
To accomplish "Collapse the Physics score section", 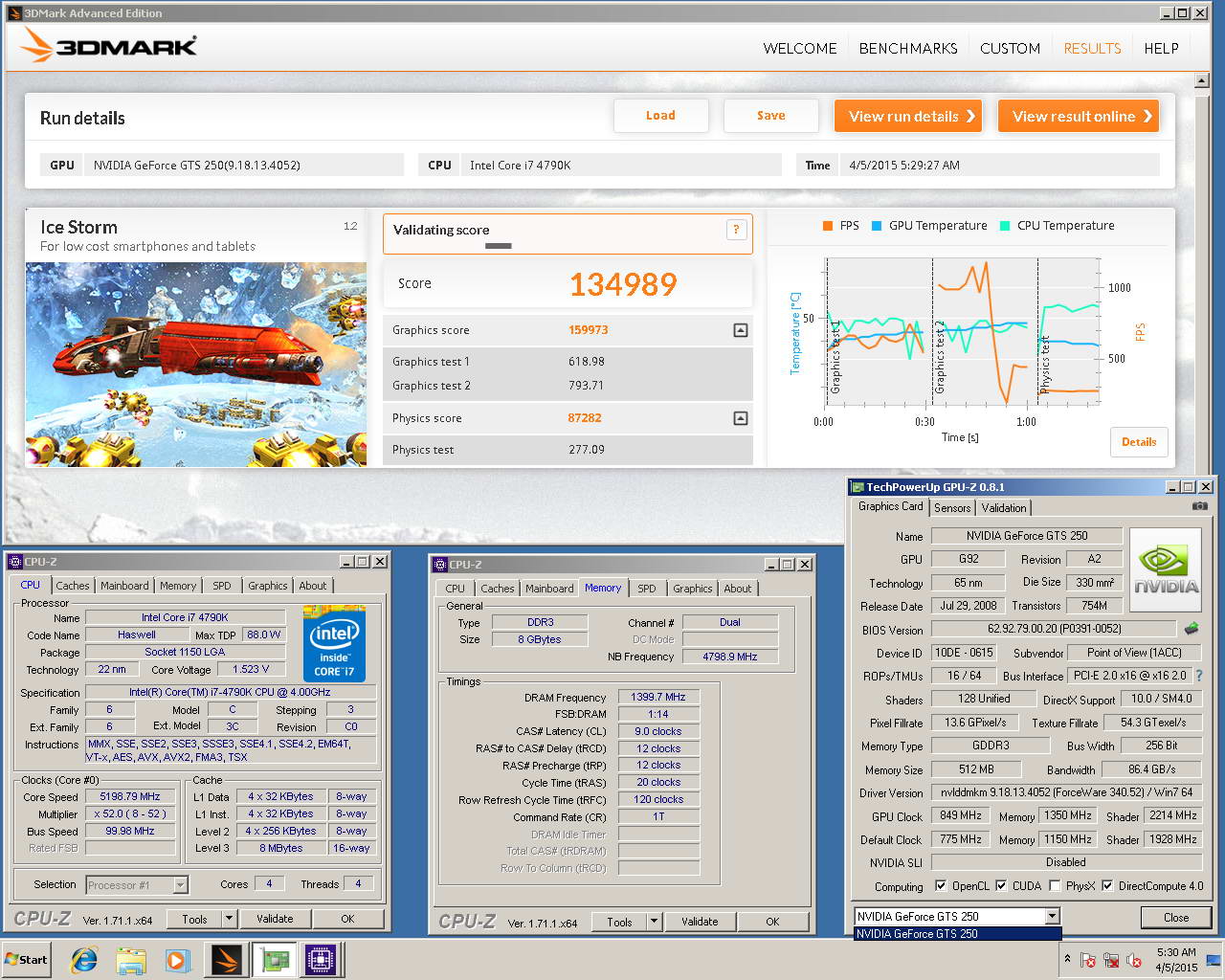I will coord(740,418).
